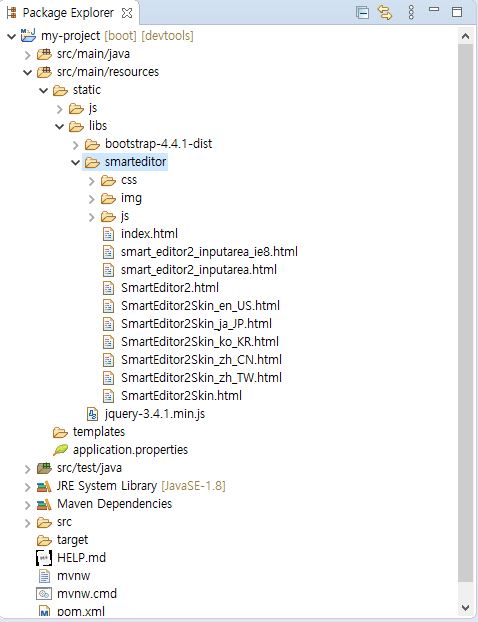Select SmartEditor2Skin_zh_CN.html file

point(202,360)
